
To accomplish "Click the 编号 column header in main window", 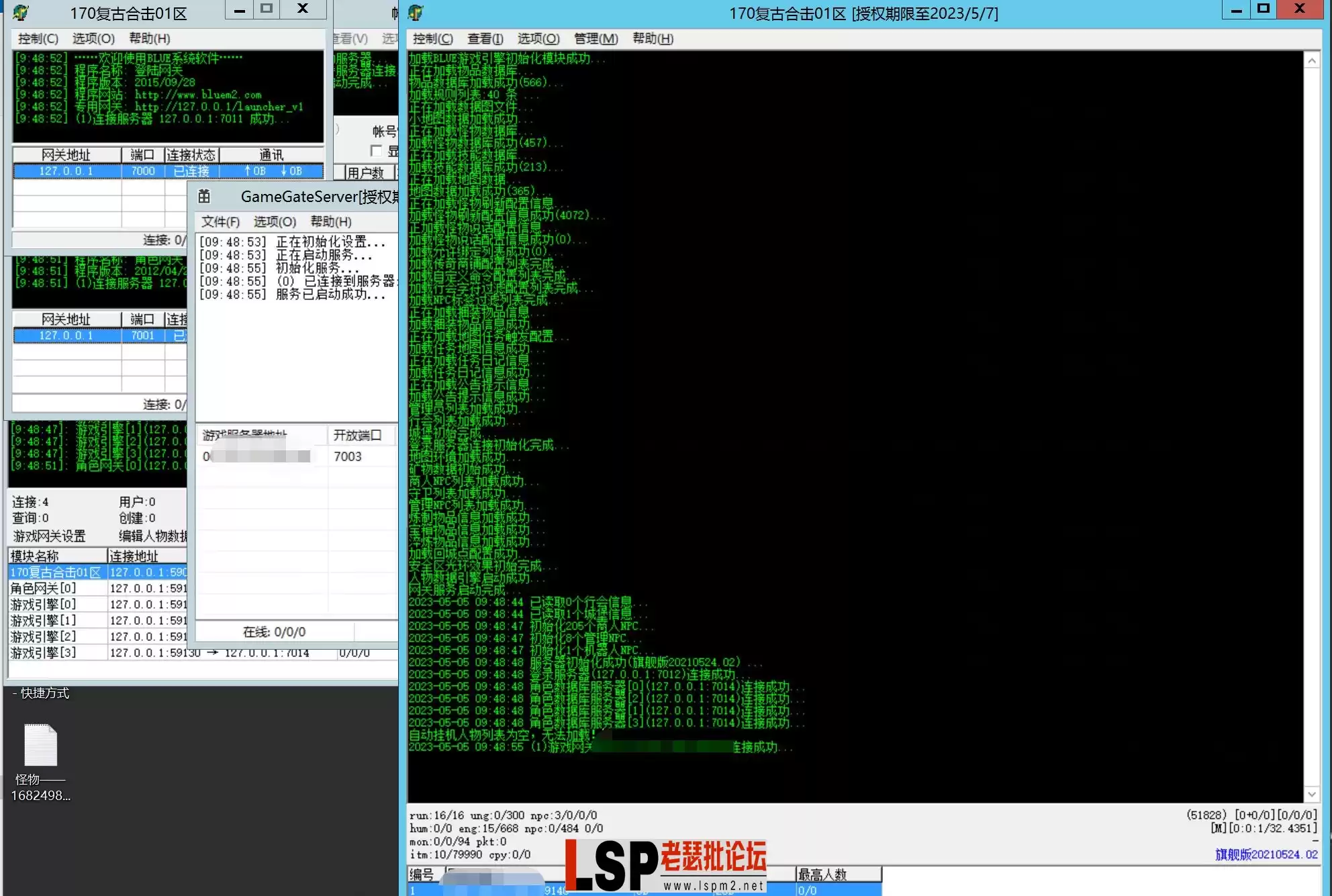I will pyautogui.click(x=425, y=875).
